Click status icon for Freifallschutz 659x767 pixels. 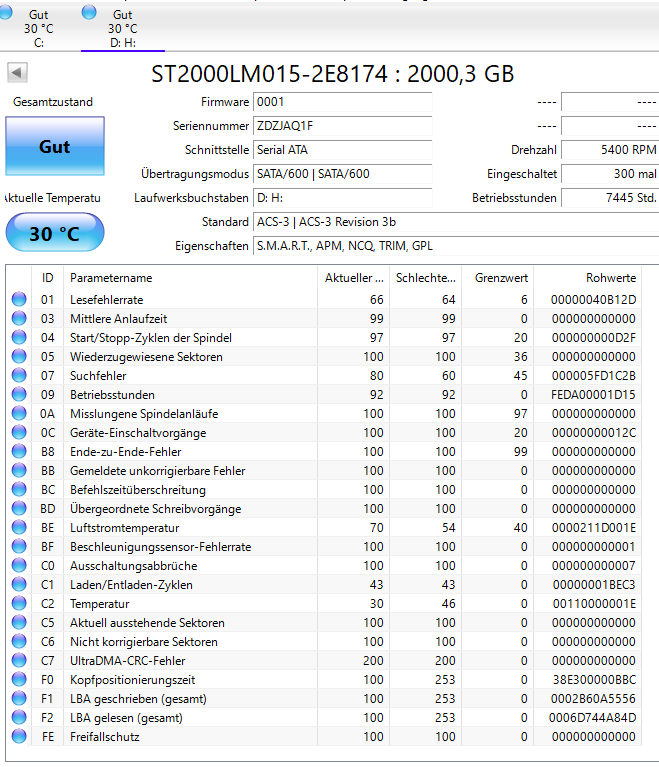19,736
